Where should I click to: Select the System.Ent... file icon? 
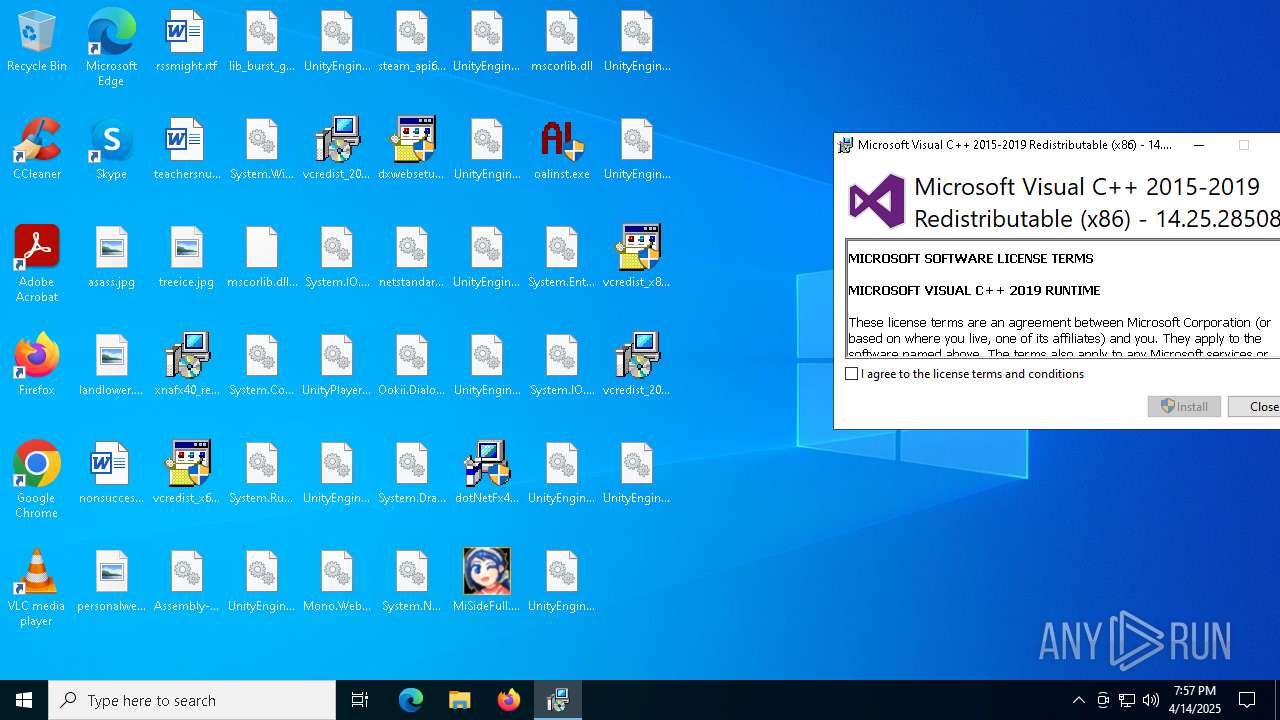[561, 258]
